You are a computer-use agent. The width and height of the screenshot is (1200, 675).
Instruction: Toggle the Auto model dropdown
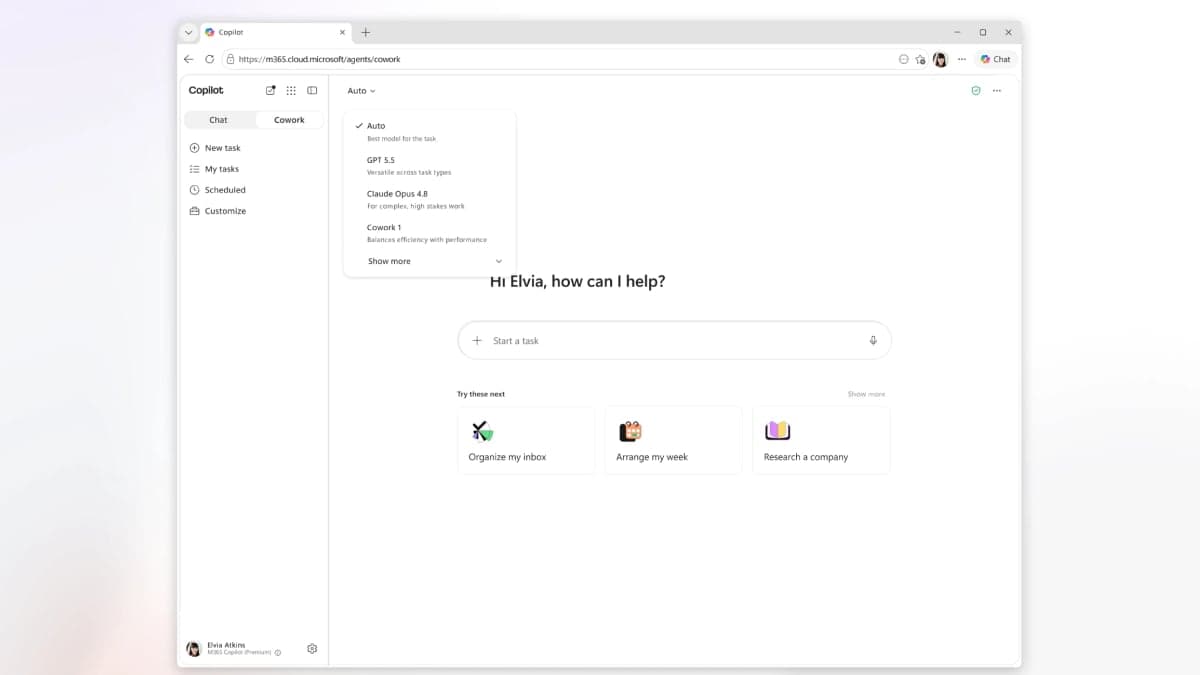click(361, 91)
